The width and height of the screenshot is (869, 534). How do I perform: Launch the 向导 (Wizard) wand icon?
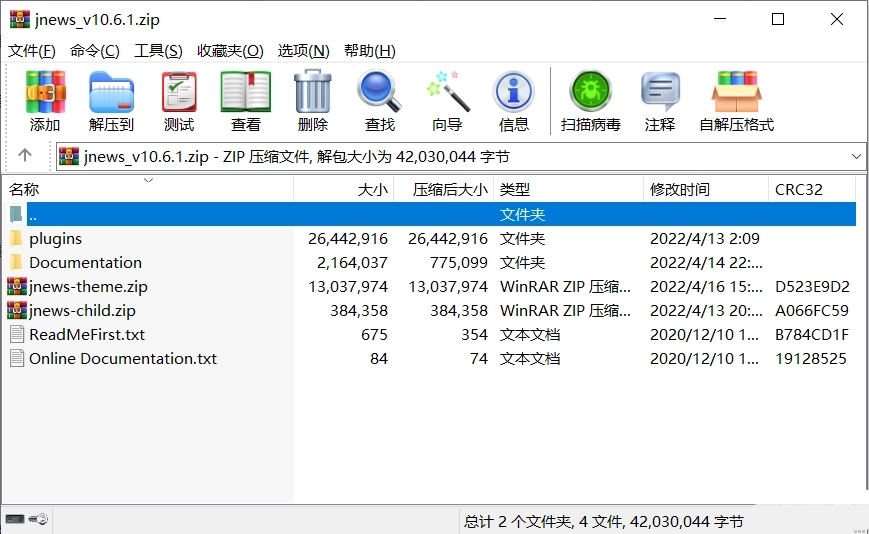447,91
